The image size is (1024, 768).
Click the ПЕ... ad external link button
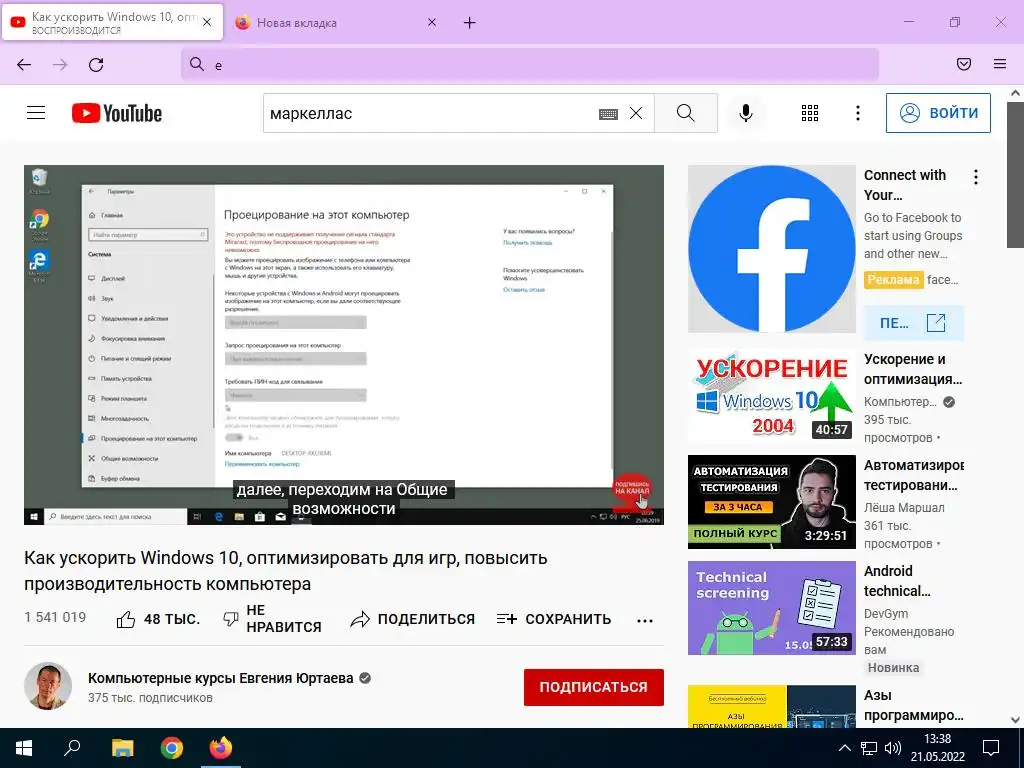(x=914, y=323)
